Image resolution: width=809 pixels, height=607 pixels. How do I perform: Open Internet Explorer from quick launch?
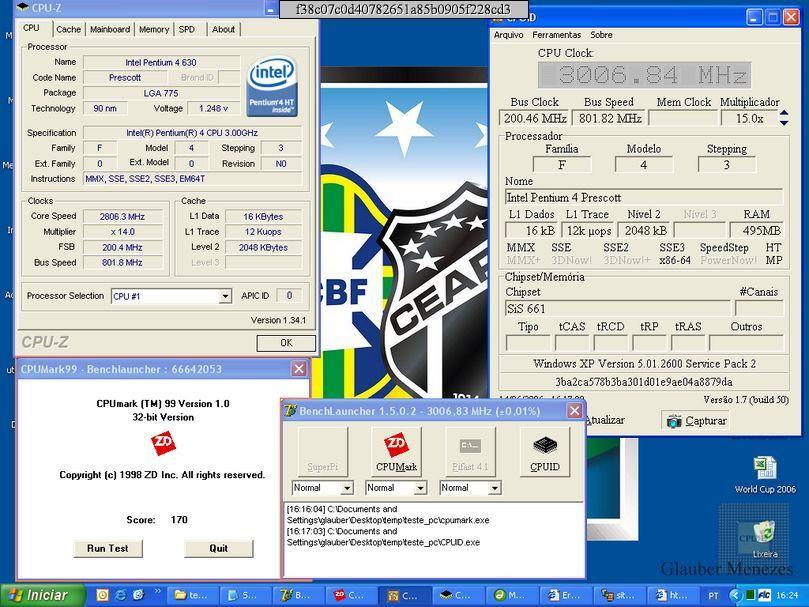point(121,595)
